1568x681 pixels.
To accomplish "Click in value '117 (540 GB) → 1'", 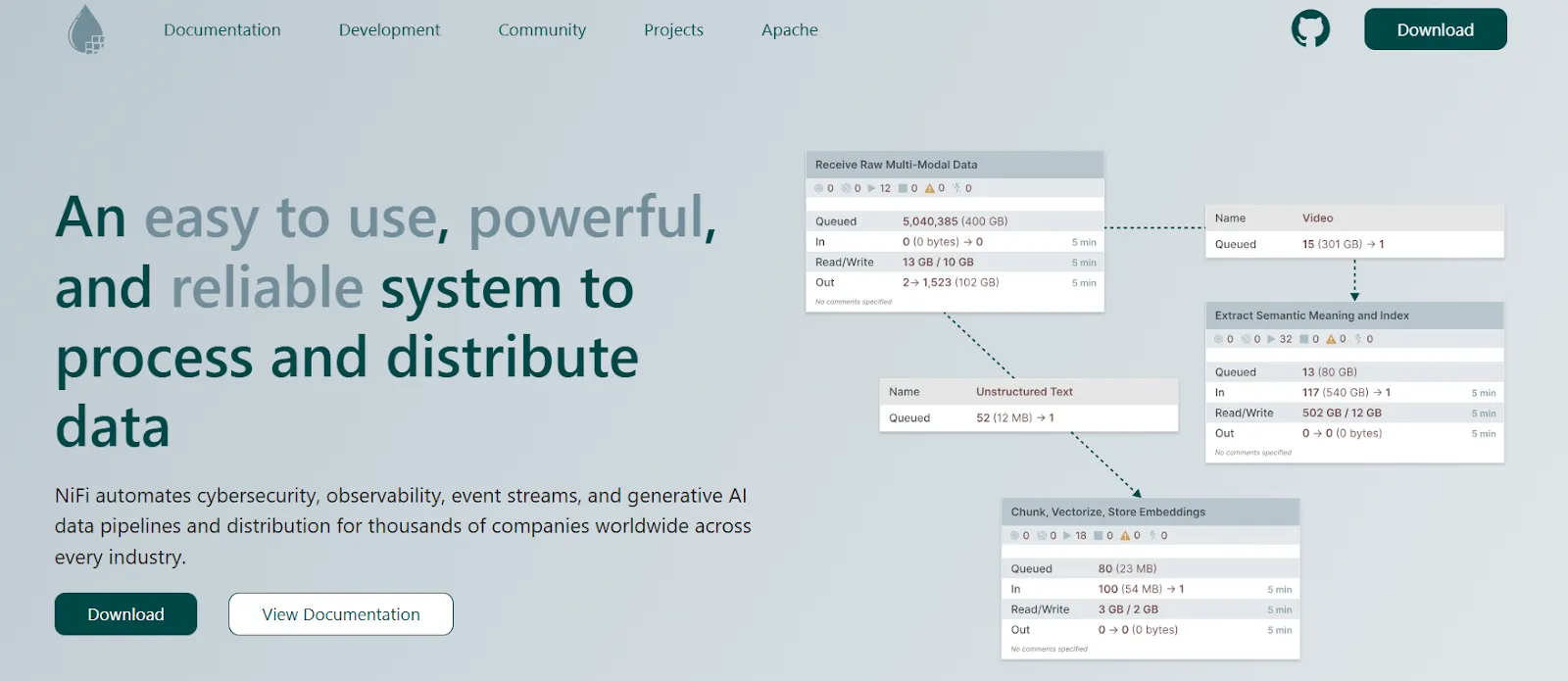I will click(x=1346, y=392).
